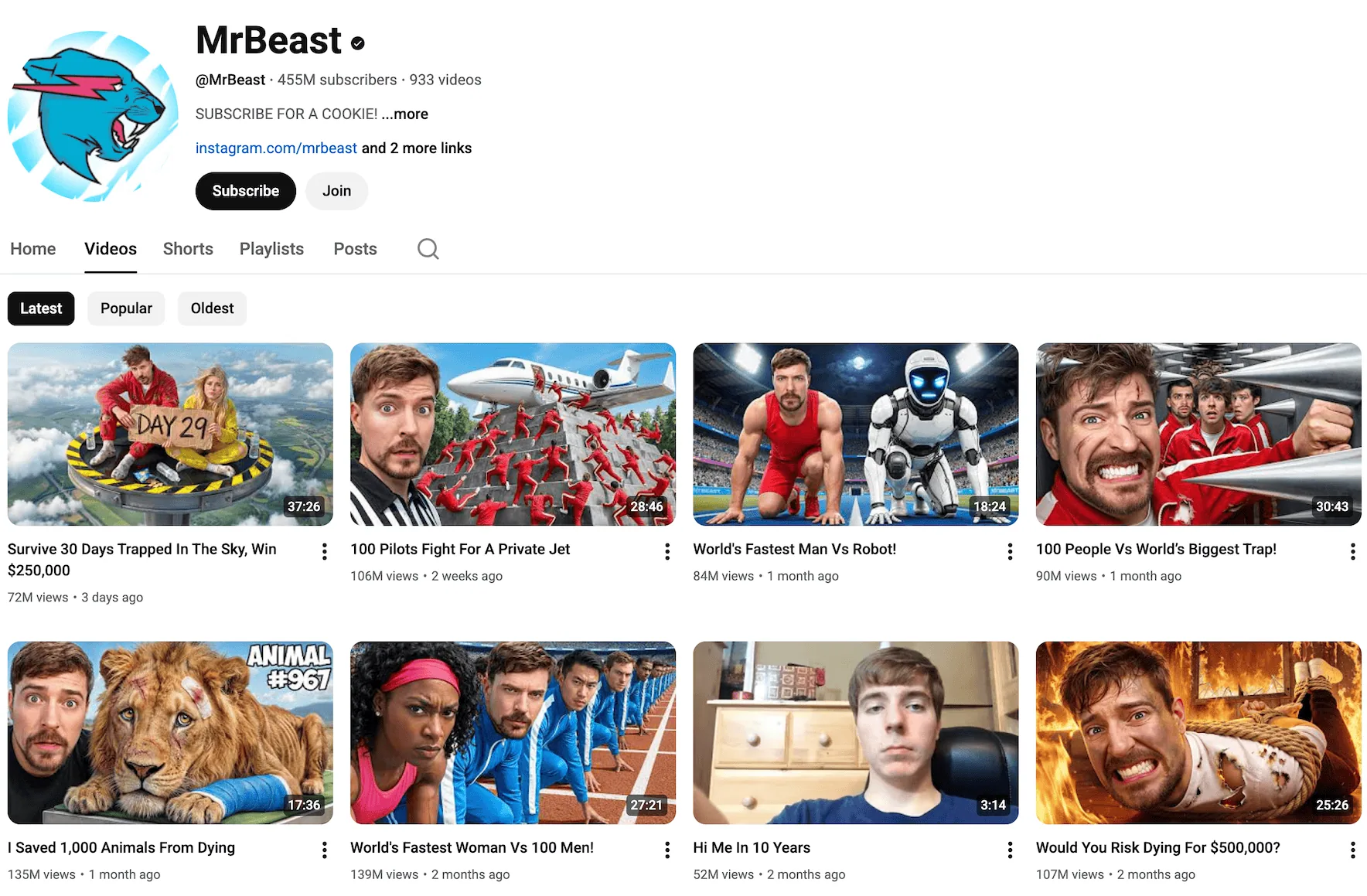
Task: Click the Subscribe button
Action: coord(245,191)
